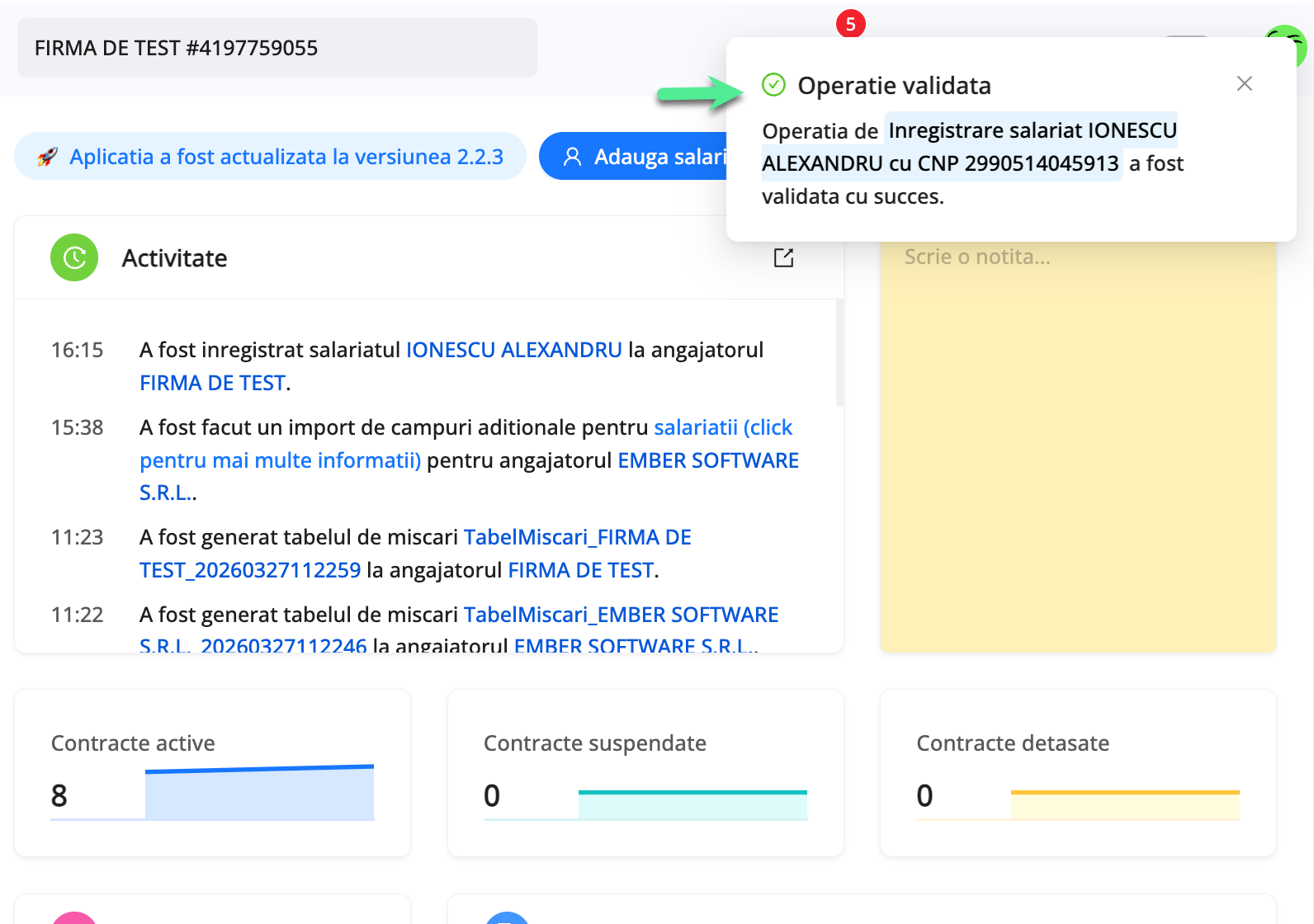Click the Adauga salariat button

coord(634,157)
